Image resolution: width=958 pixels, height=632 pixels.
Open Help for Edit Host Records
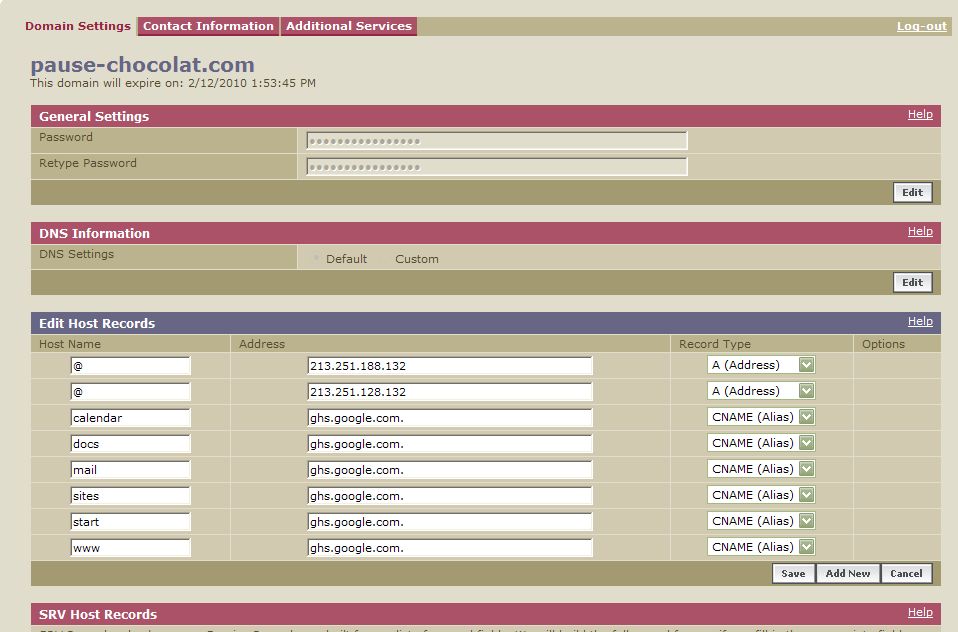tap(920, 321)
